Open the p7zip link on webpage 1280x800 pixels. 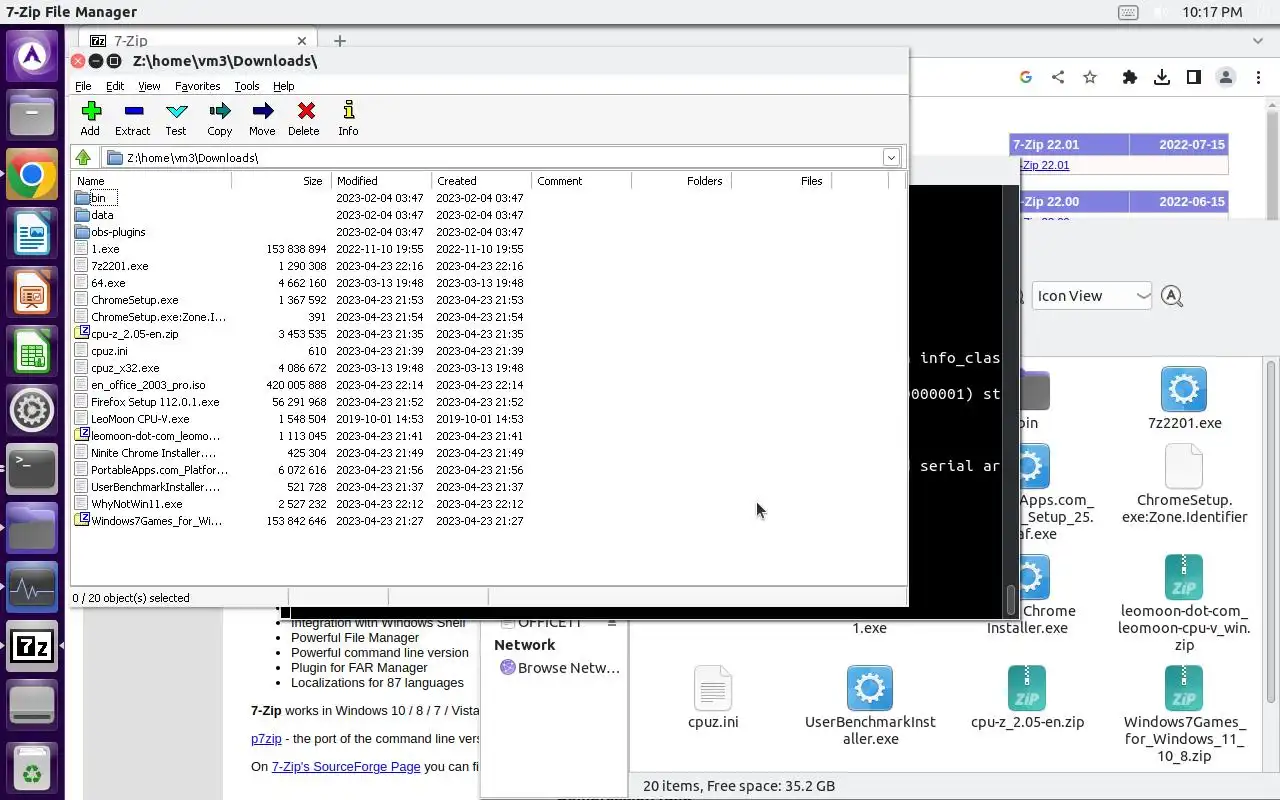[x=266, y=739]
